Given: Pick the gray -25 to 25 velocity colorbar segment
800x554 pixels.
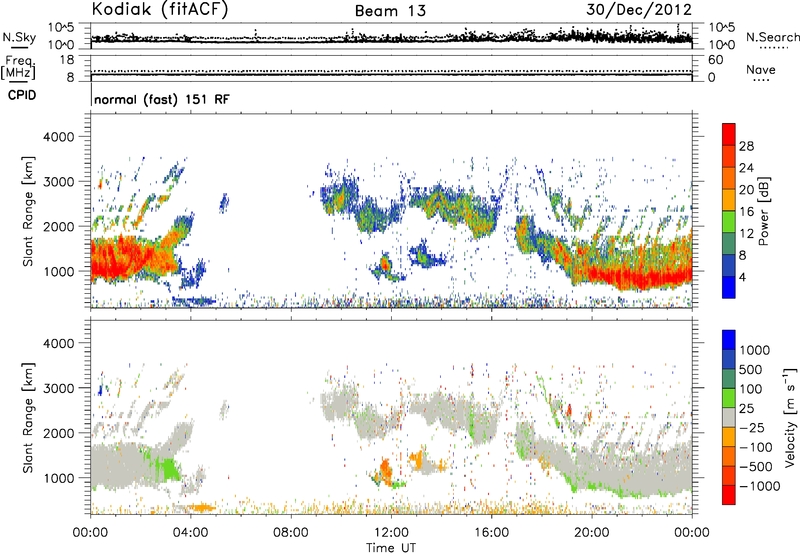Looking at the screenshot, I should (729, 417).
